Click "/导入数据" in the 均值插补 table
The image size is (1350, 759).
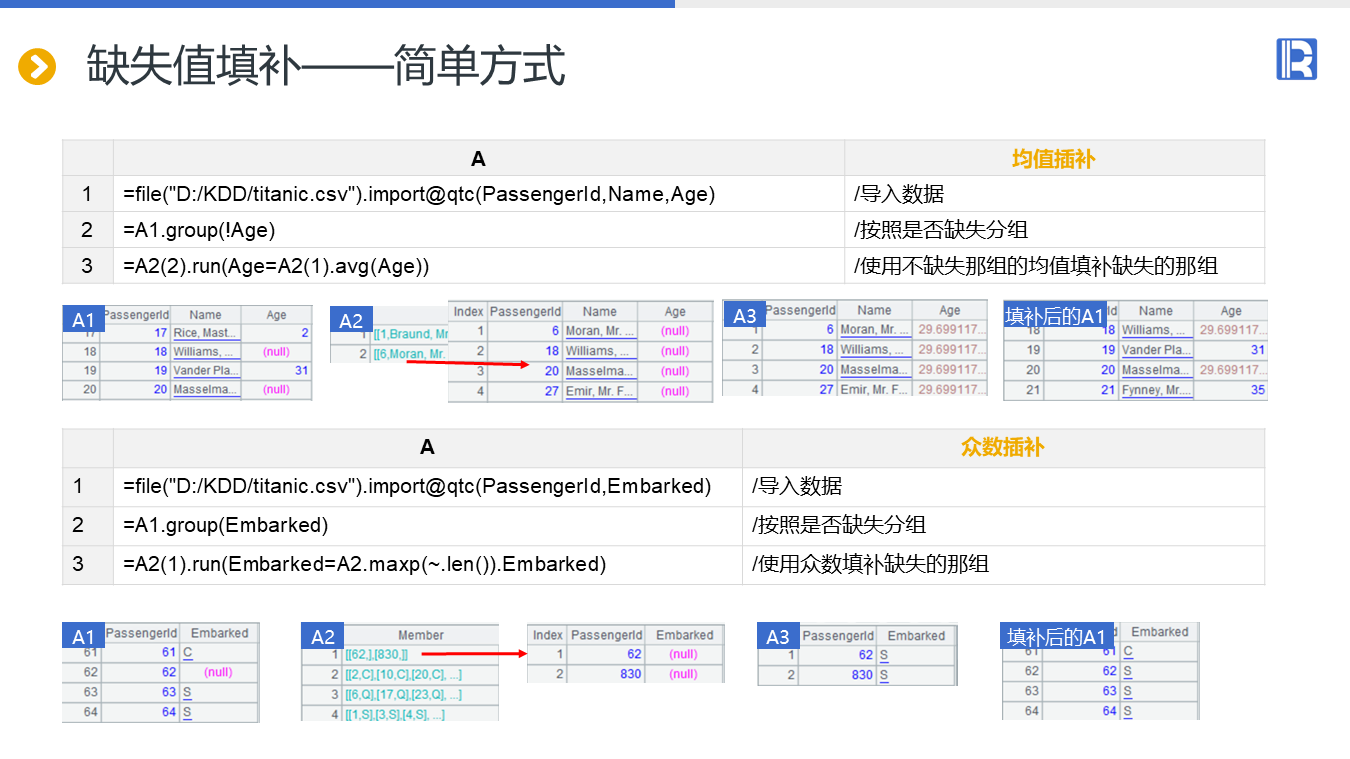898,194
